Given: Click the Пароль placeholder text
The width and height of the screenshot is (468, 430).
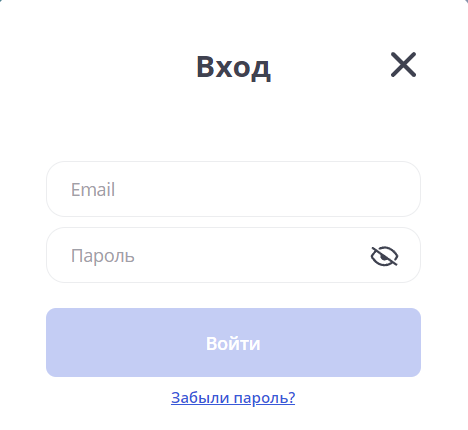Looking at the screenshot, I should coord(103,256).
